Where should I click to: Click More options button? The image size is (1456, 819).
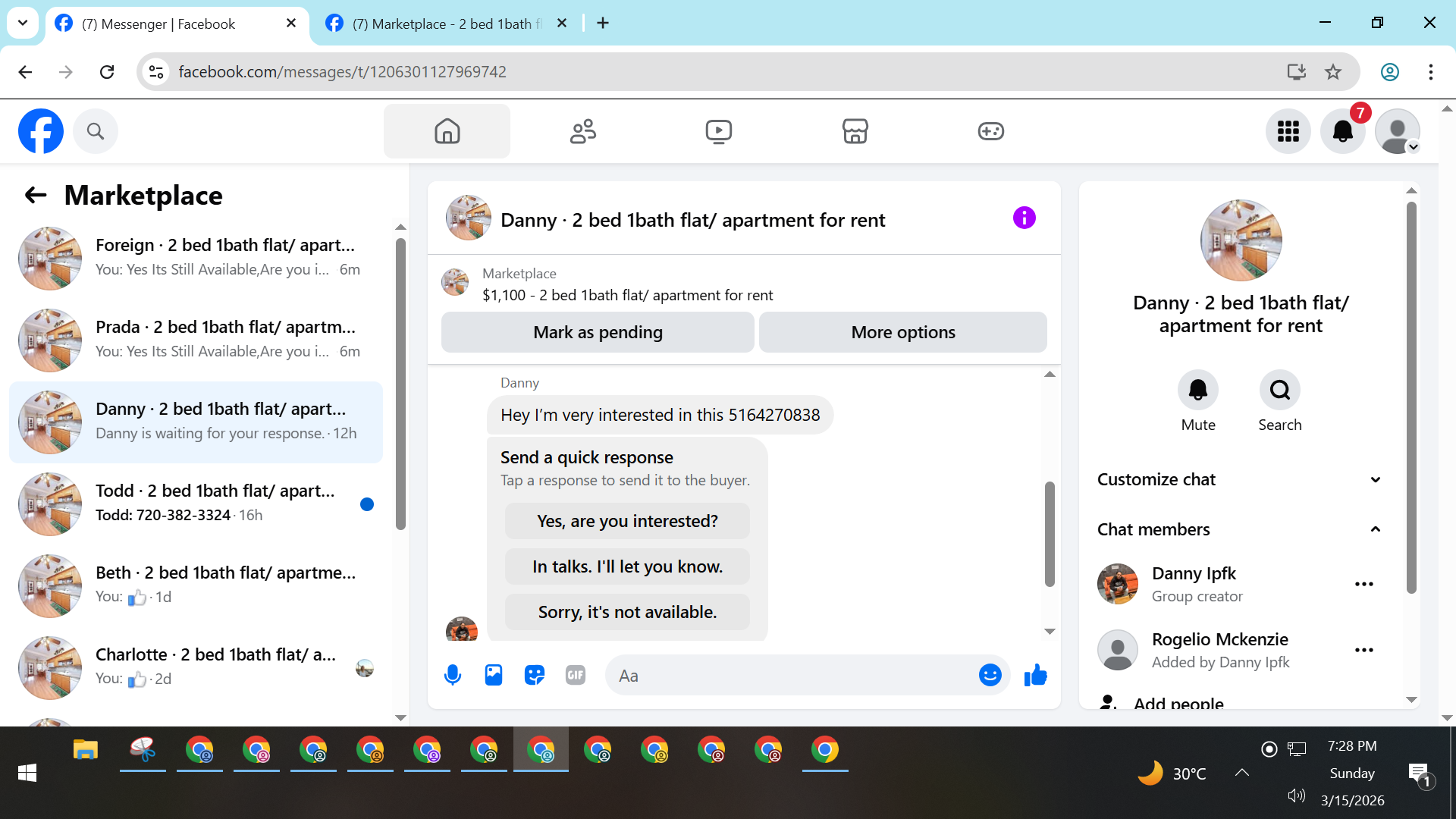click(x=903, y=332)
